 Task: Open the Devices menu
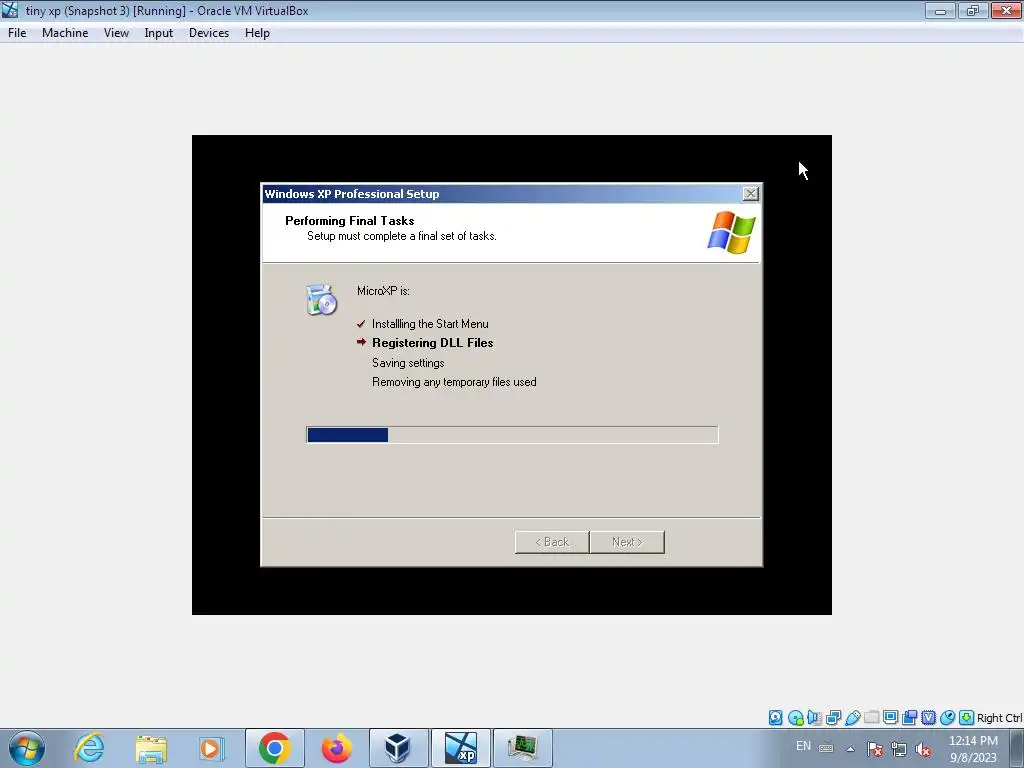coord(209,33)
